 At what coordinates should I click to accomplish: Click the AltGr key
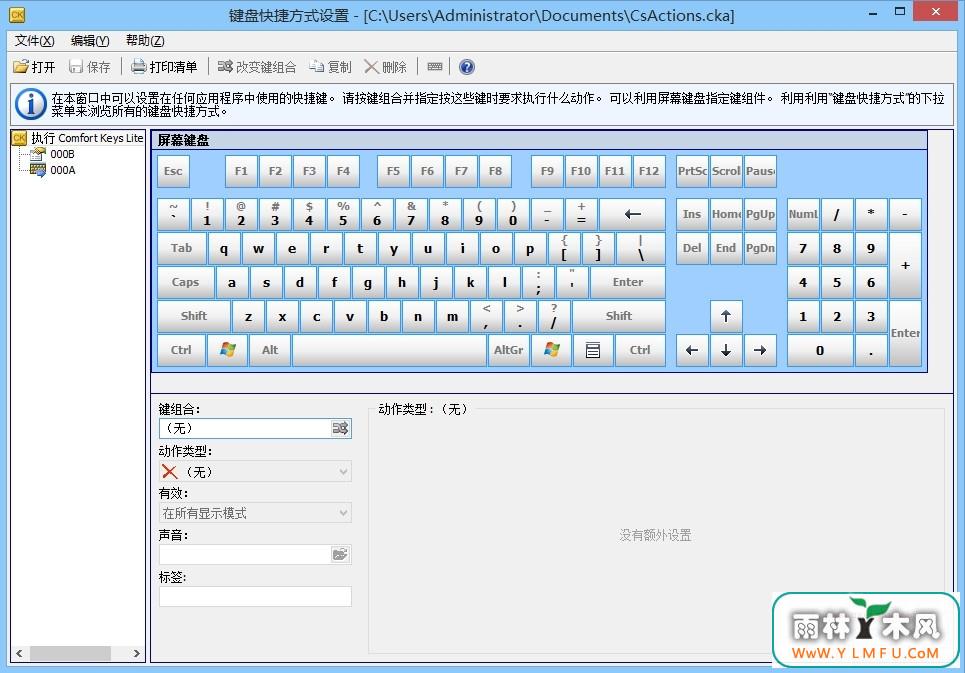click(508, 350)
